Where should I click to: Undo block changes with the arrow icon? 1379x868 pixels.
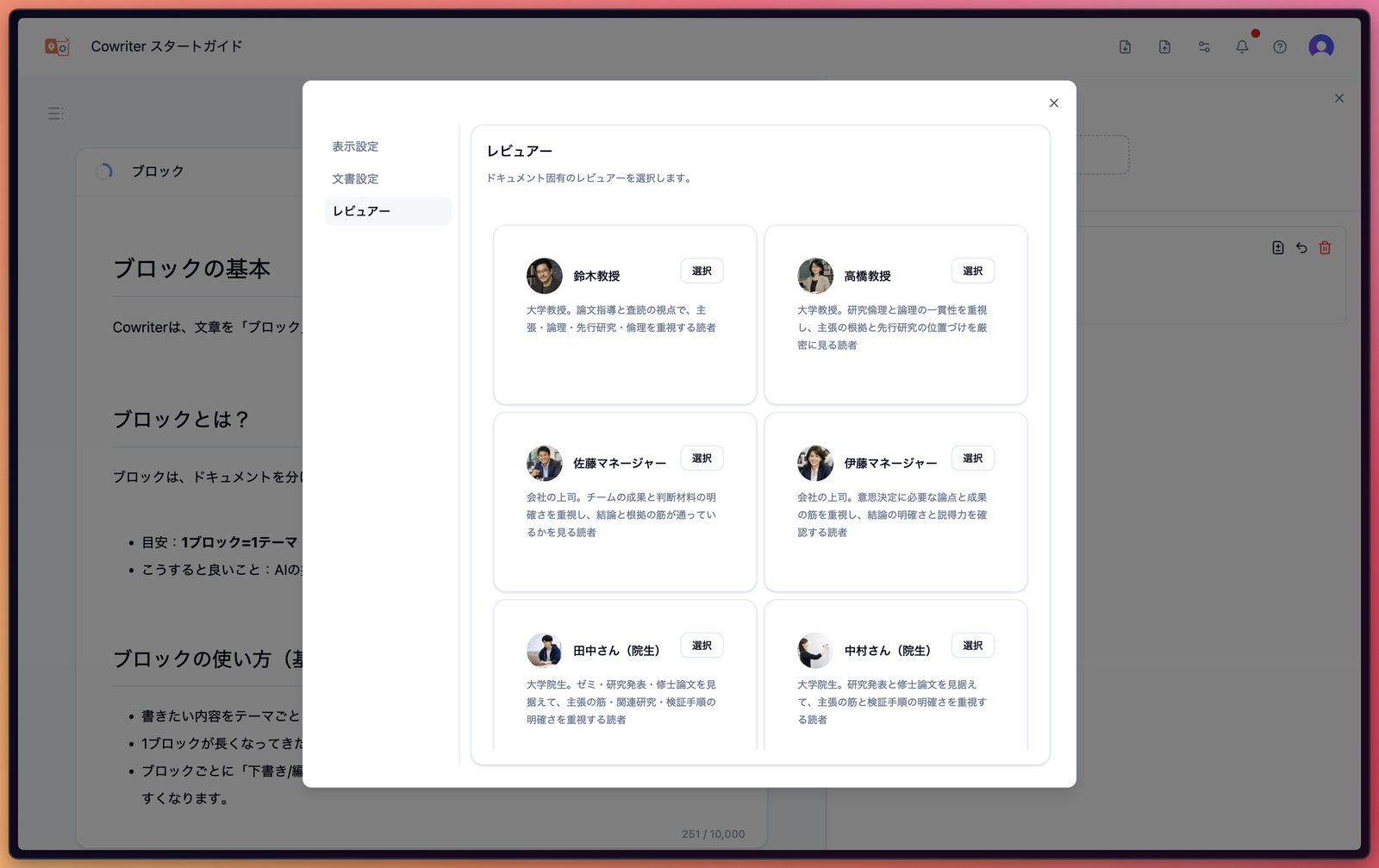coord(1301,247)
